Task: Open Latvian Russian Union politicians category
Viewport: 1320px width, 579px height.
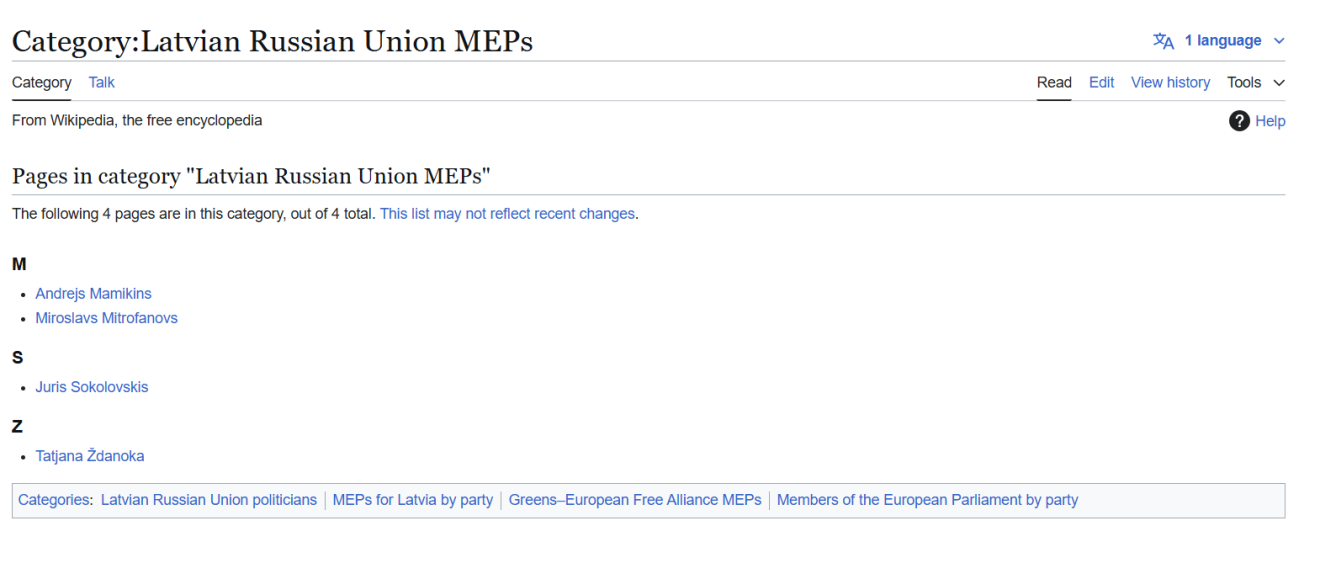Action: 208,500
